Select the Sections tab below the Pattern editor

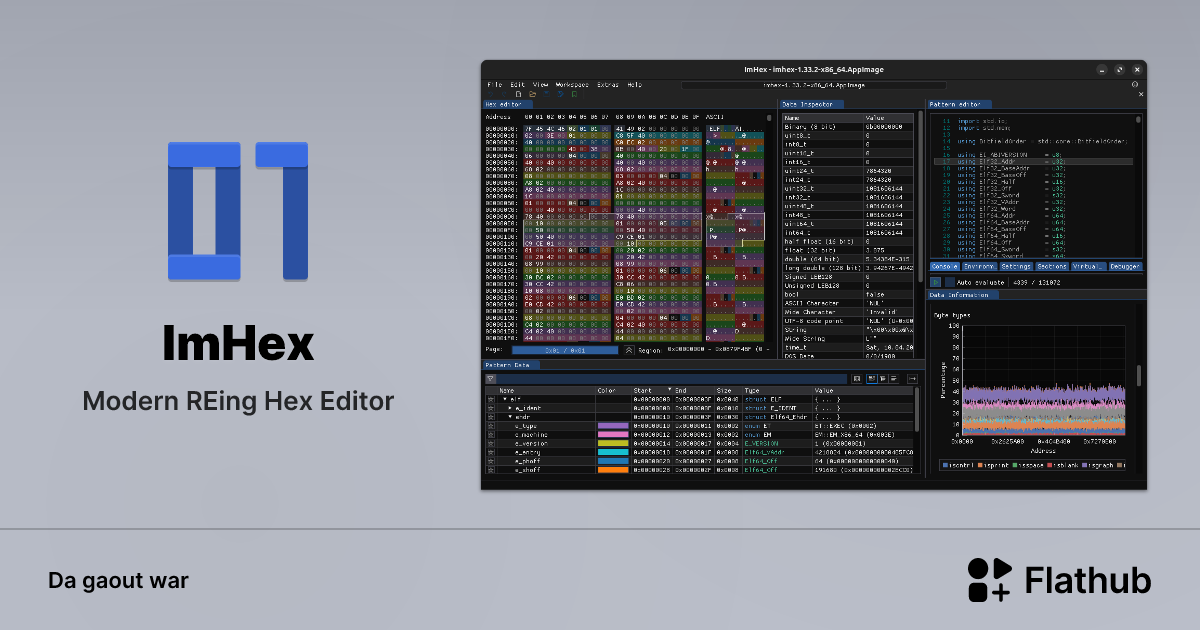(1053, 266)
